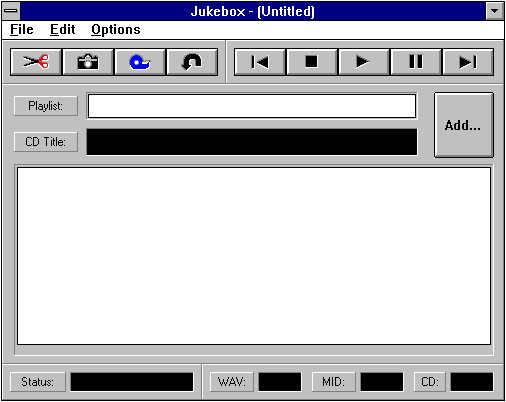Click the black CD Title field
This screenshot has height=402, width=506.
[x=252, y=142]
